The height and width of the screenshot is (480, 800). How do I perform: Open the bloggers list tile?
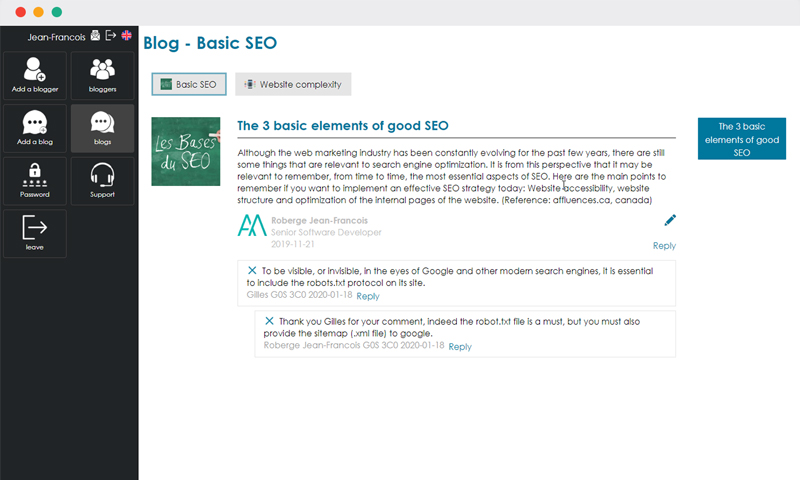103,75
